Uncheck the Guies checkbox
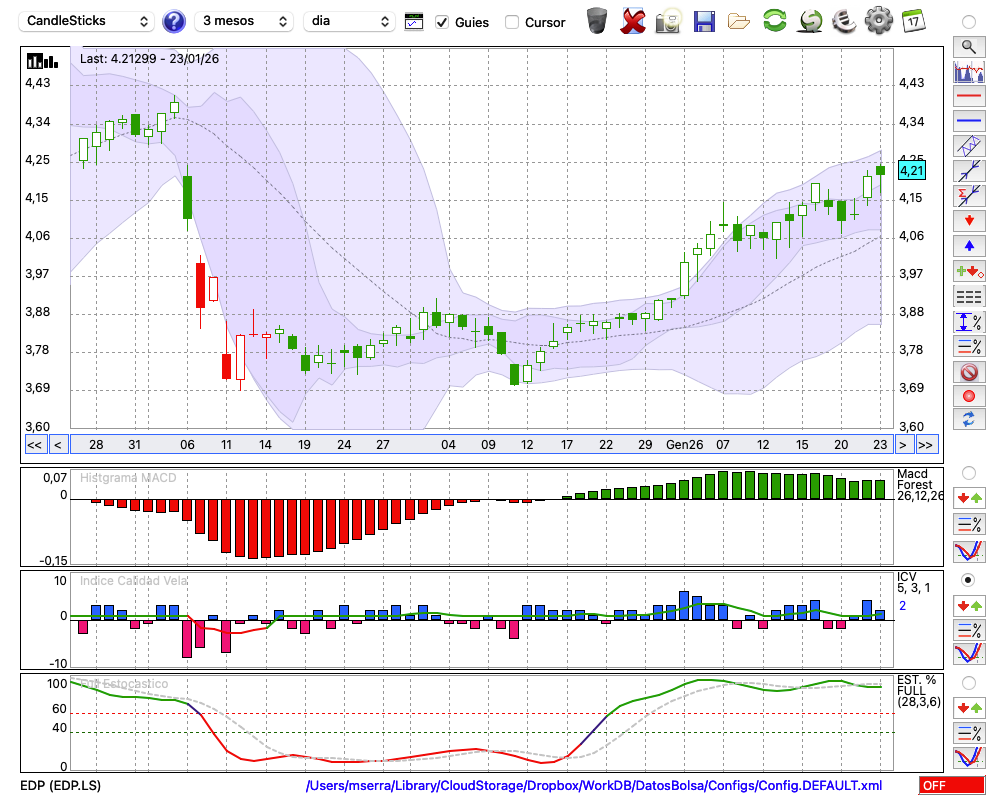 [442, 22]
